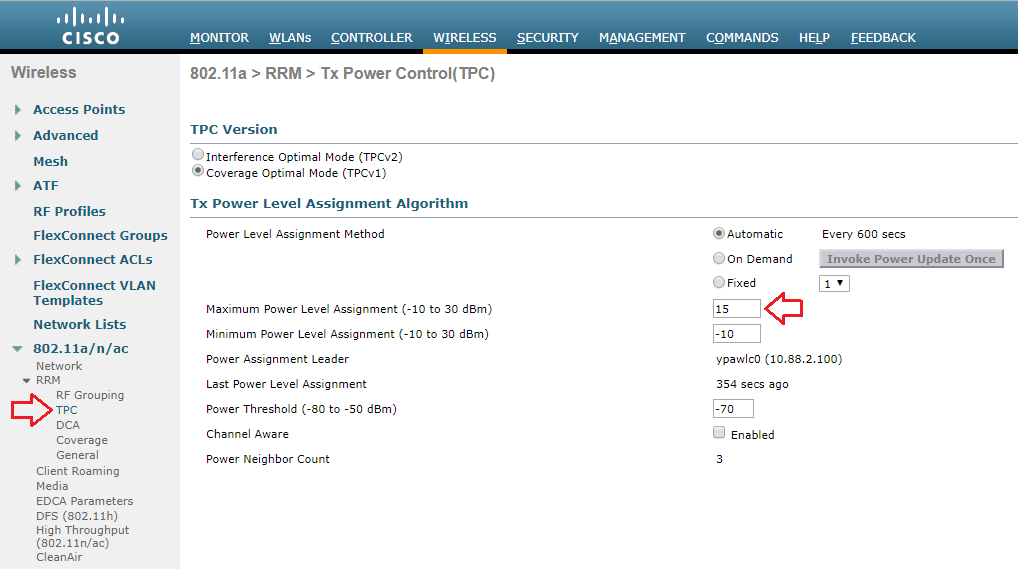Open the Mesh link
The image size is (1018, 569).
pyautogui.click(x=51, y=162)
